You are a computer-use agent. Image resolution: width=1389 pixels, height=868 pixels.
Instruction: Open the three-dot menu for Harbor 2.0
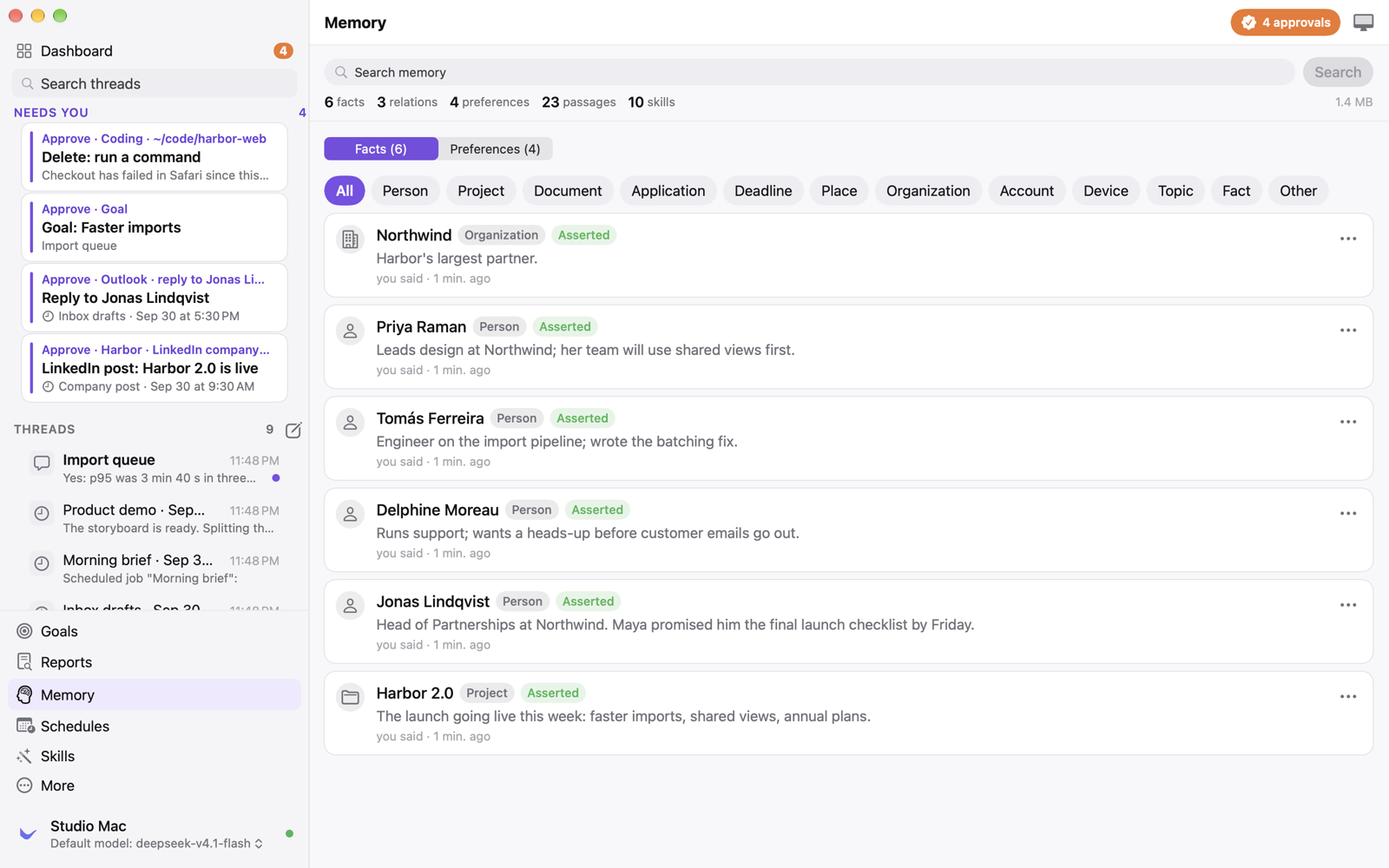pyautogui.click(x=1347, y=697)
